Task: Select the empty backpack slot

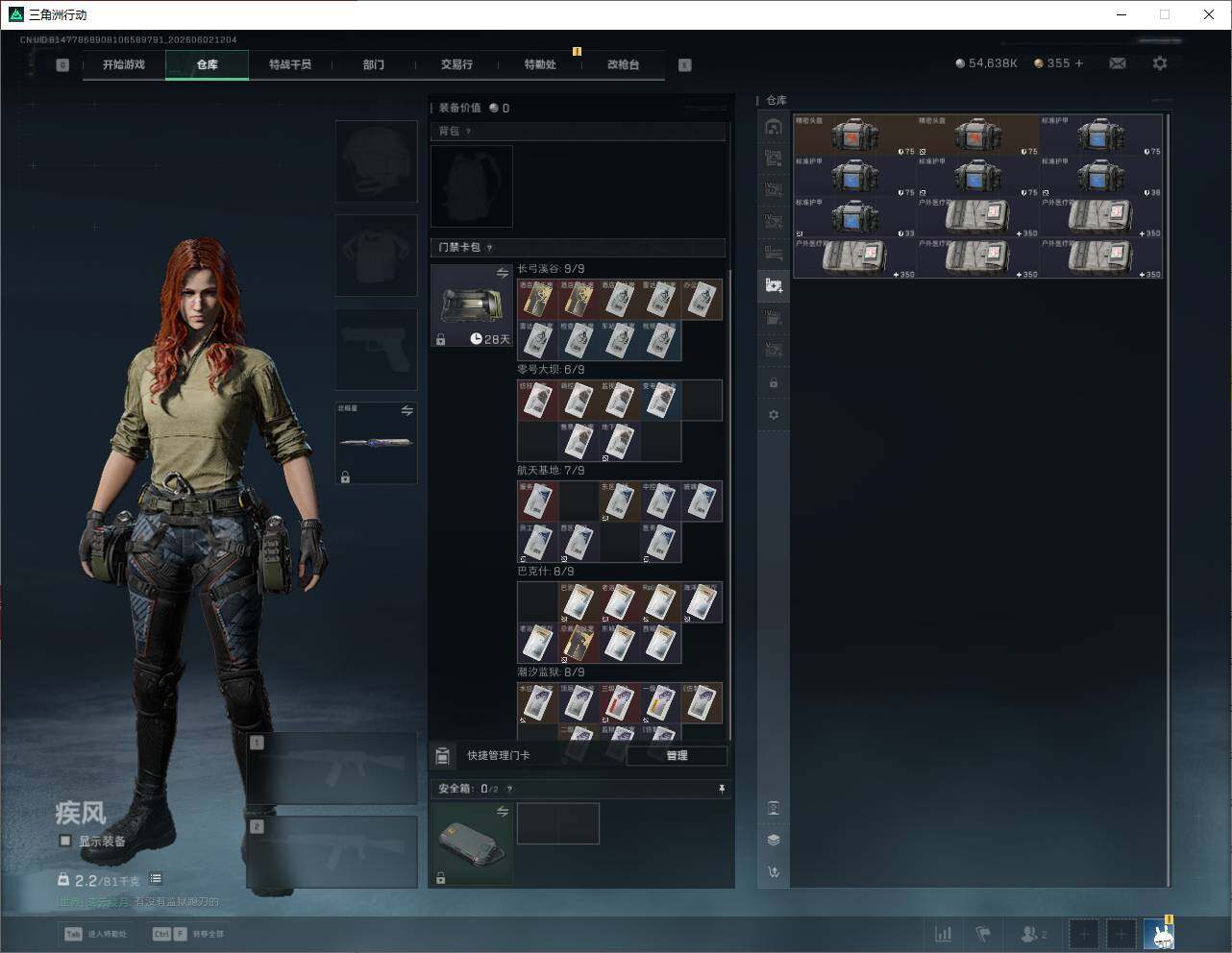Action: coord(472,186)
